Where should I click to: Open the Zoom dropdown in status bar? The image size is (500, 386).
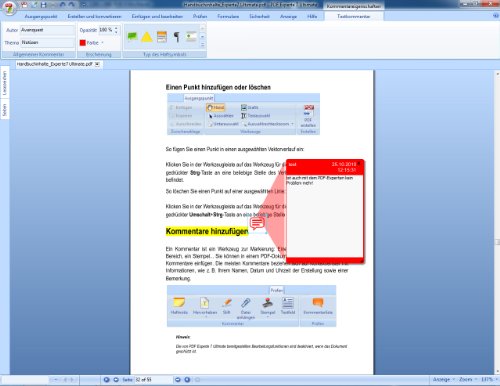468,379
